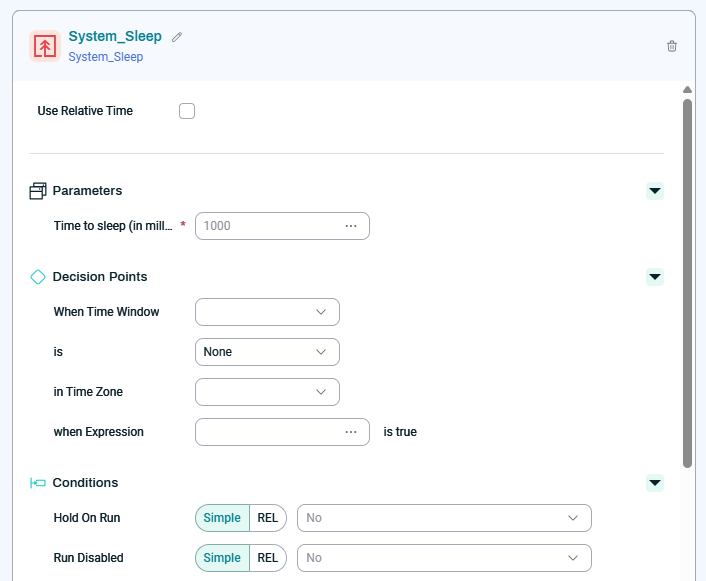
Task: Open the in Time Zone dropdown
Action: (267, 392)
